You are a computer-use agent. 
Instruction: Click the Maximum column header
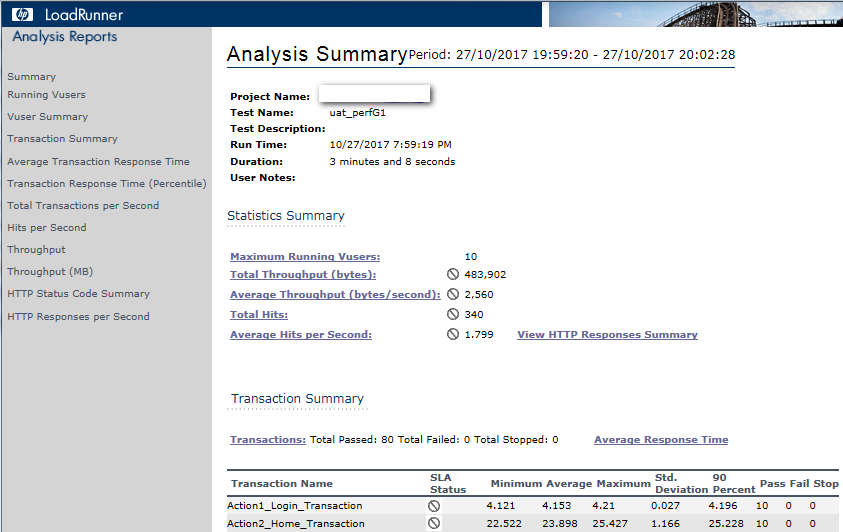click(x=624, y=484)
